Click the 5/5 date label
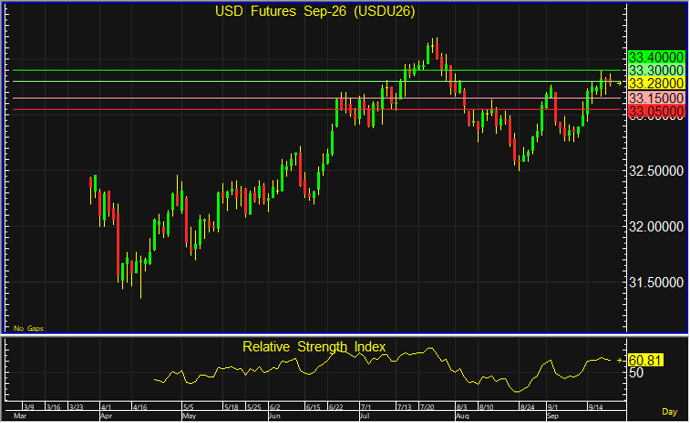690x423 pixels. tap(188, 407)
